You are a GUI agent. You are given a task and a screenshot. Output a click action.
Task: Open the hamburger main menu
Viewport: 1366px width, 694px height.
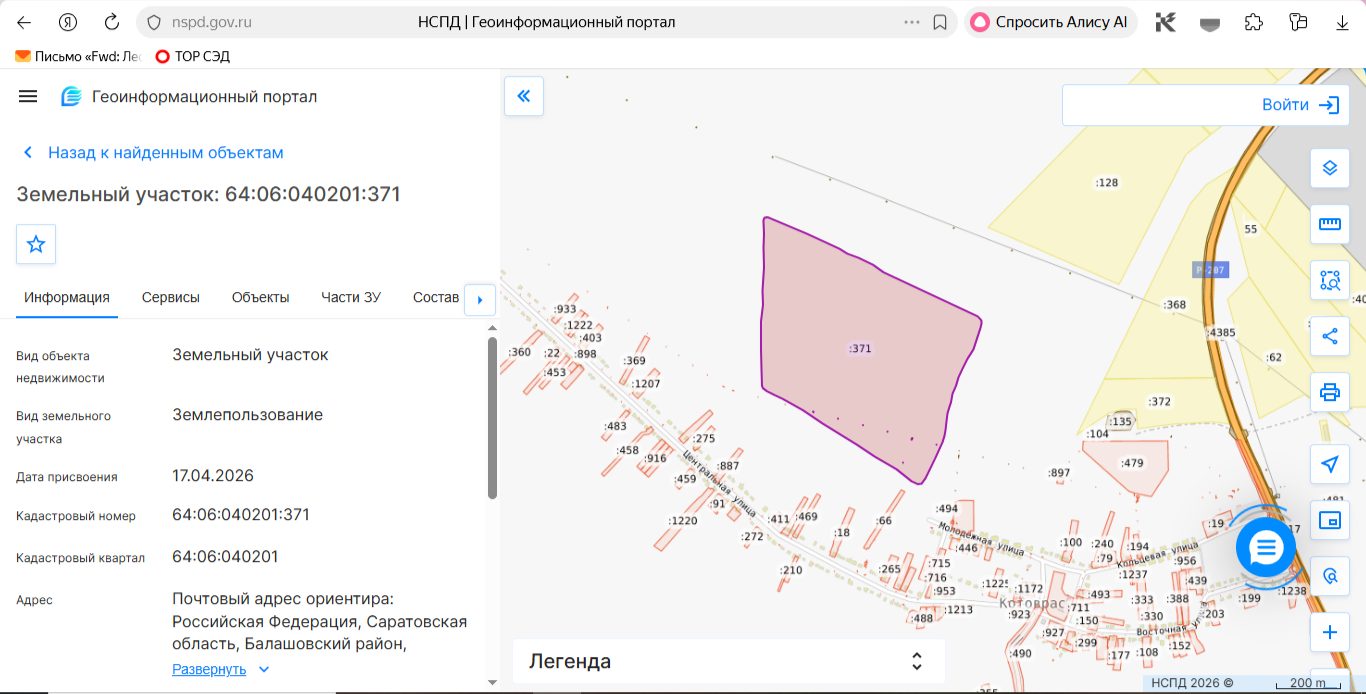28,96
